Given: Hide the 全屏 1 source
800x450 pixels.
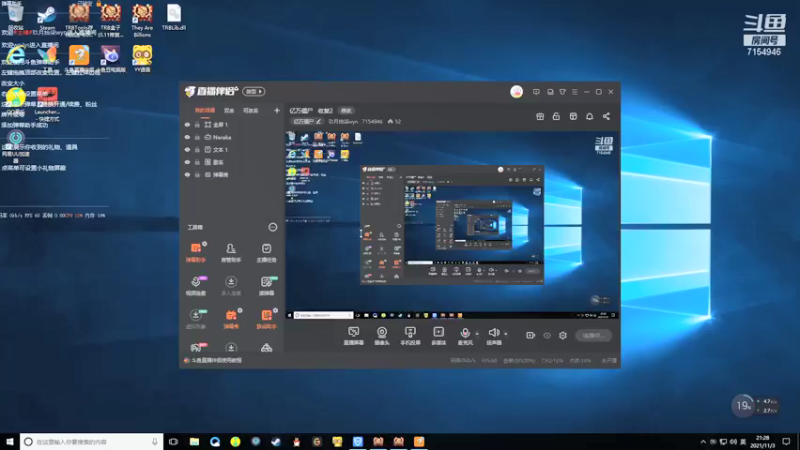Looking at the screenshot, I should 187,124.
